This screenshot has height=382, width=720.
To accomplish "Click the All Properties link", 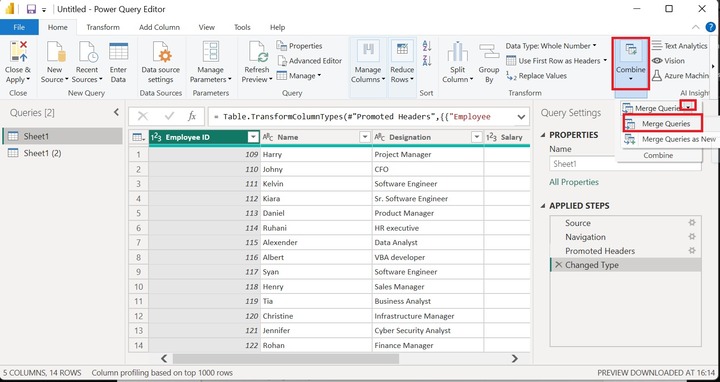I will (x=574, y=182).
